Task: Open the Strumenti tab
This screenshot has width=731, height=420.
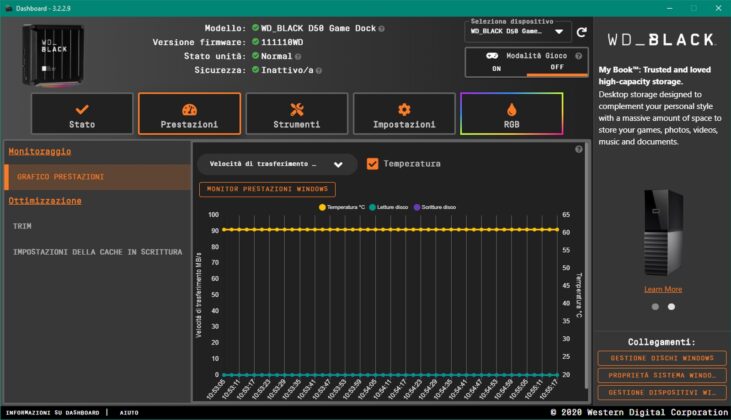Action: (297, 114)
